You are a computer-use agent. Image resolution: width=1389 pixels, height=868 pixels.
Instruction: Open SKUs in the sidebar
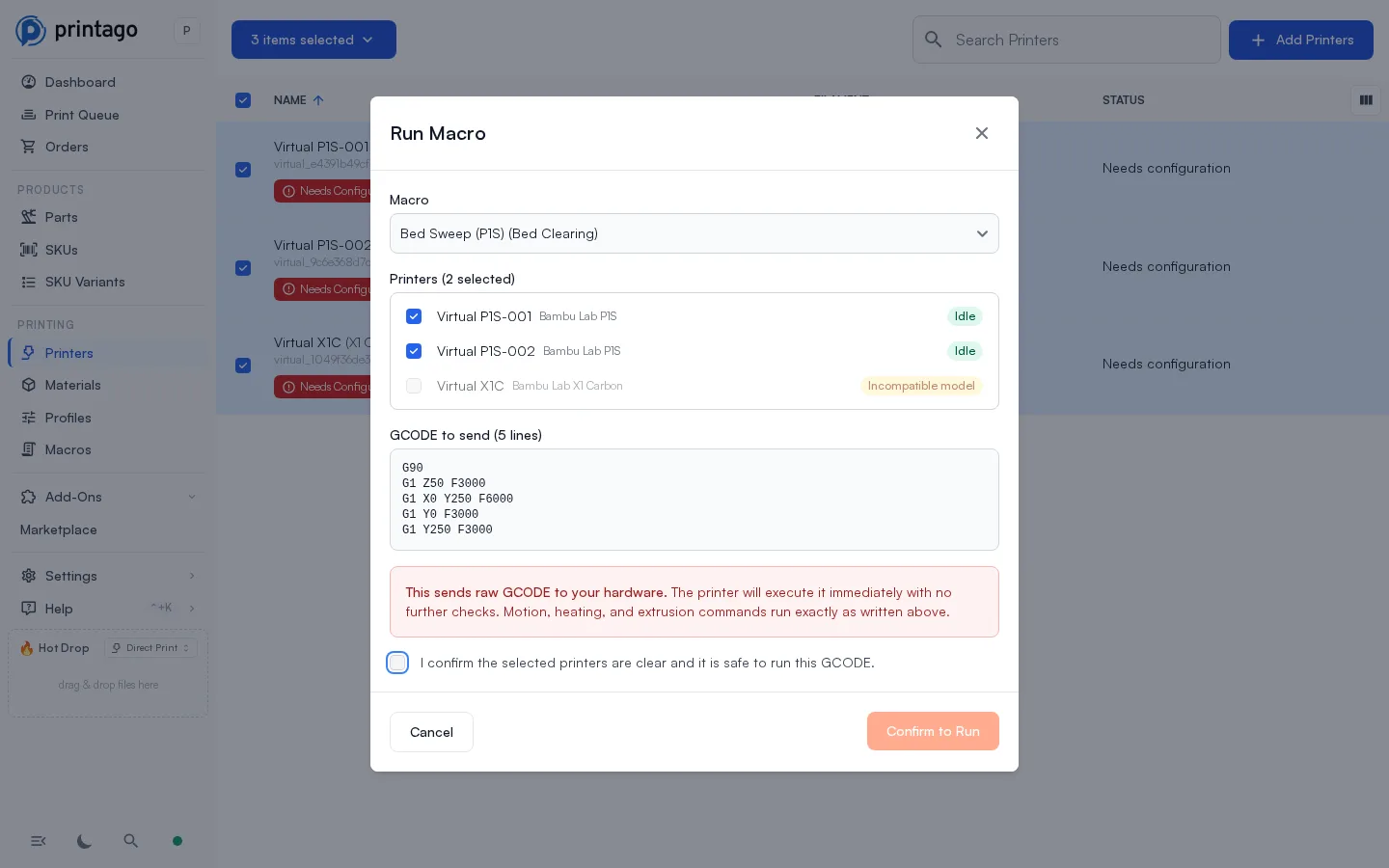click(x=61, y=250)
